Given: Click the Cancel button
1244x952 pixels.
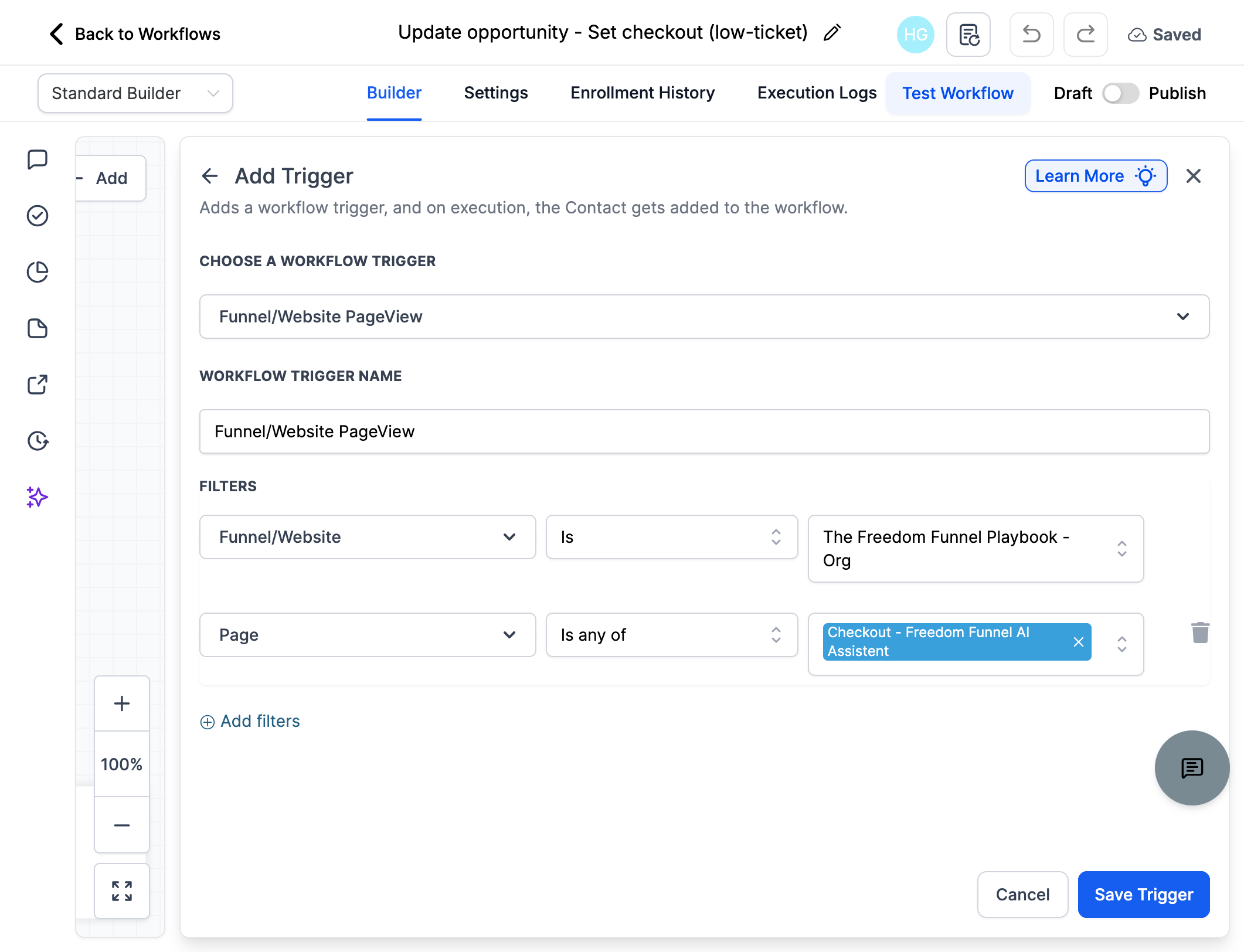Looking at the screenshot, I should 1022,895.
